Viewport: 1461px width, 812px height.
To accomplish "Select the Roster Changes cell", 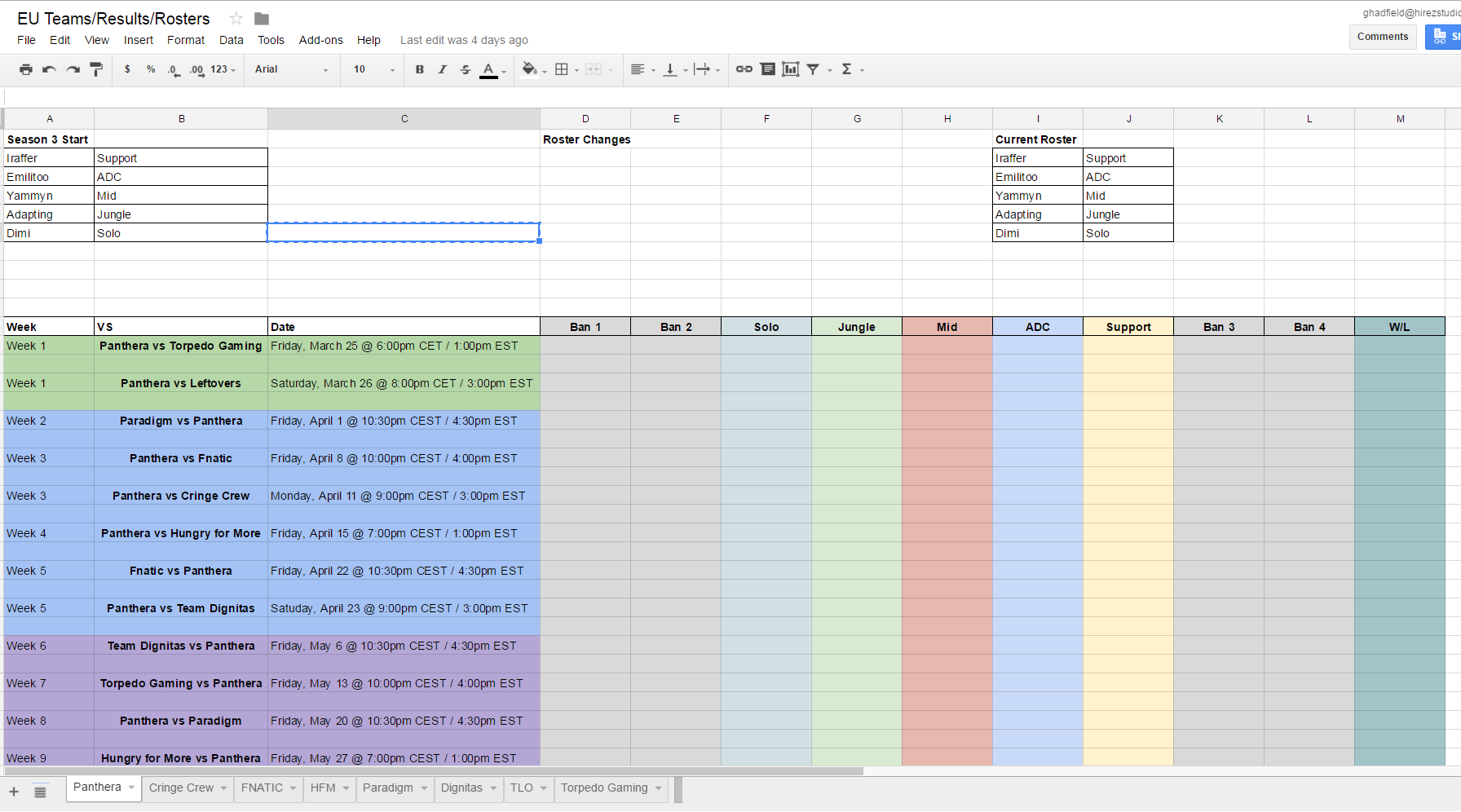I will (x=585, y=139).
